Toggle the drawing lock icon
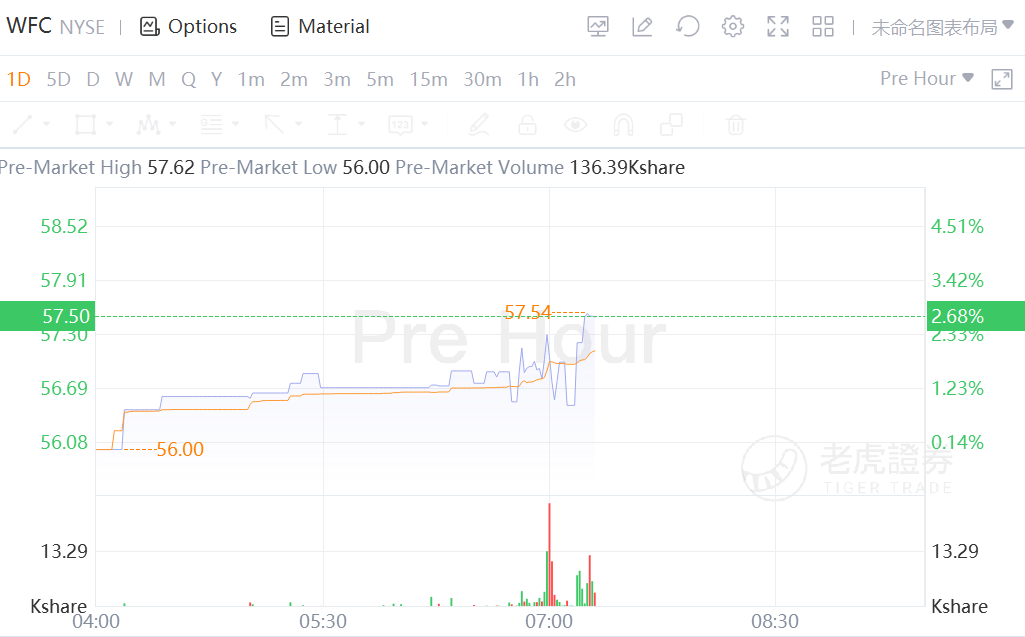This screenshot has height=637, width=1025. [527, 125]
